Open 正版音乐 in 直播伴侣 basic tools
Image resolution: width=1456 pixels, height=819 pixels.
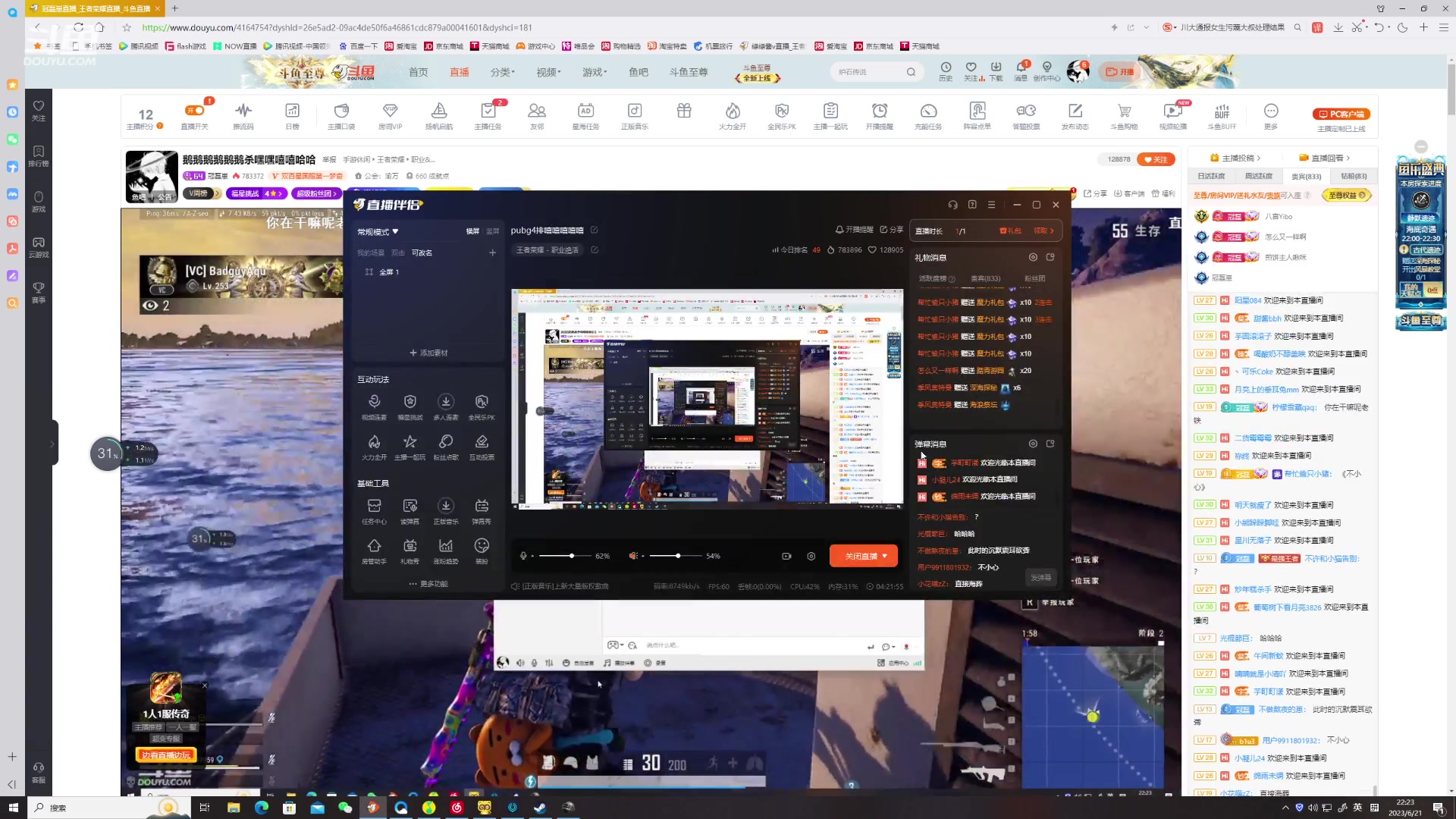coord(446,511)
